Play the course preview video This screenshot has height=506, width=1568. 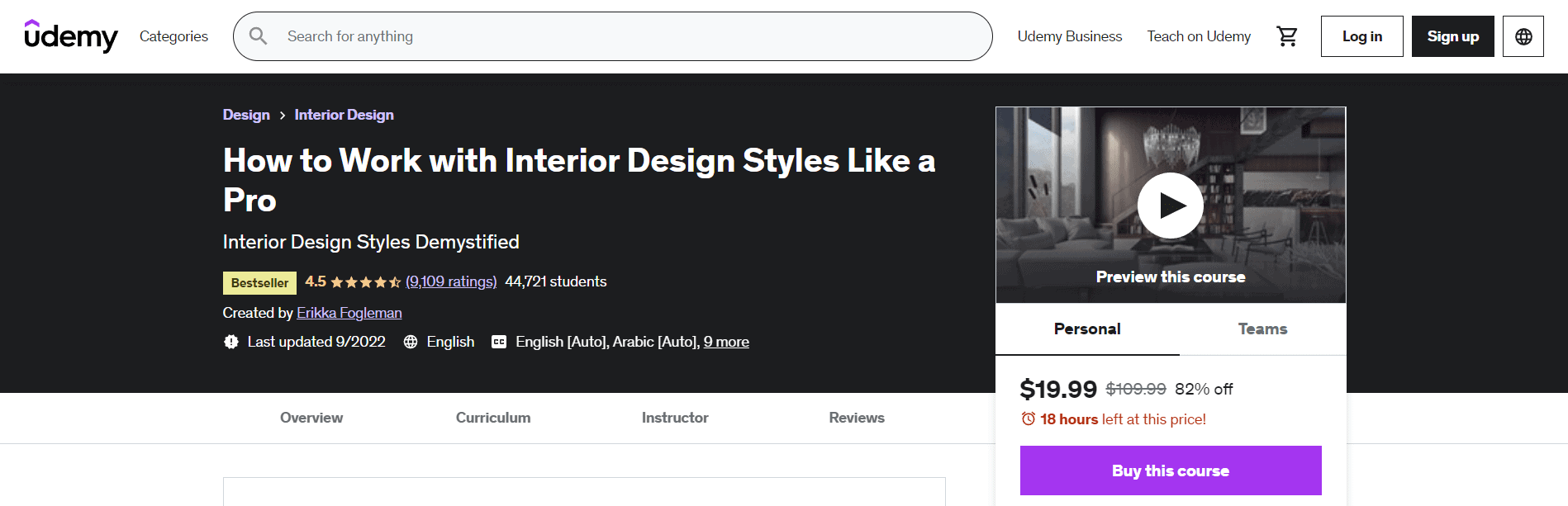(1171, 205)
